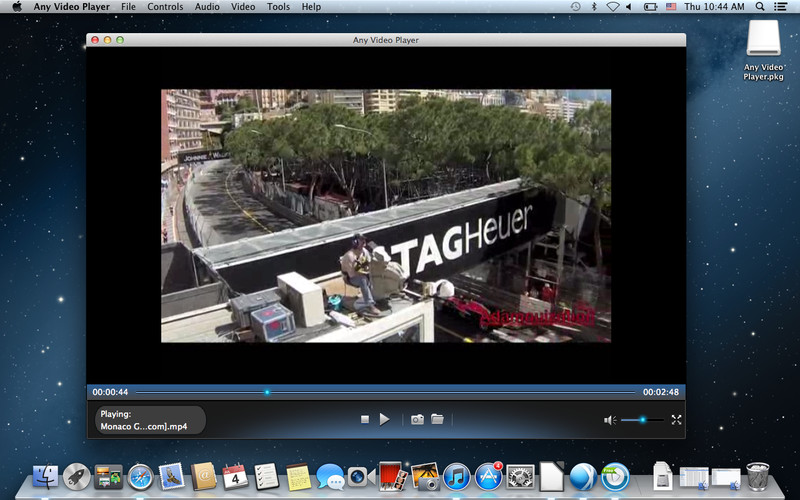Mute audio via the speaker icon
The image size is (800, 500).
click(x=610, y=420)
